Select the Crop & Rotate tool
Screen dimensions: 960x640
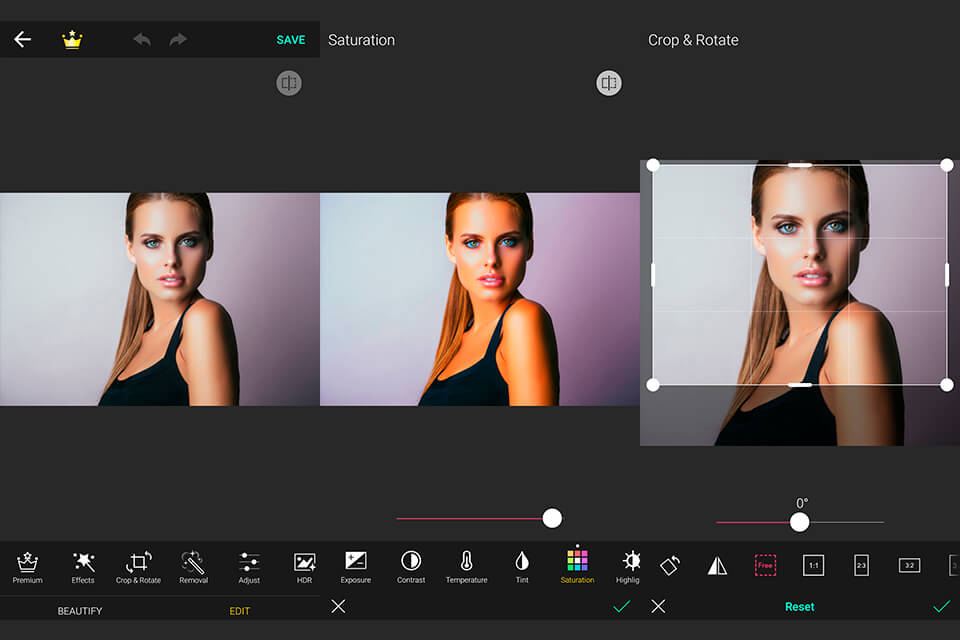coord(138,566)
